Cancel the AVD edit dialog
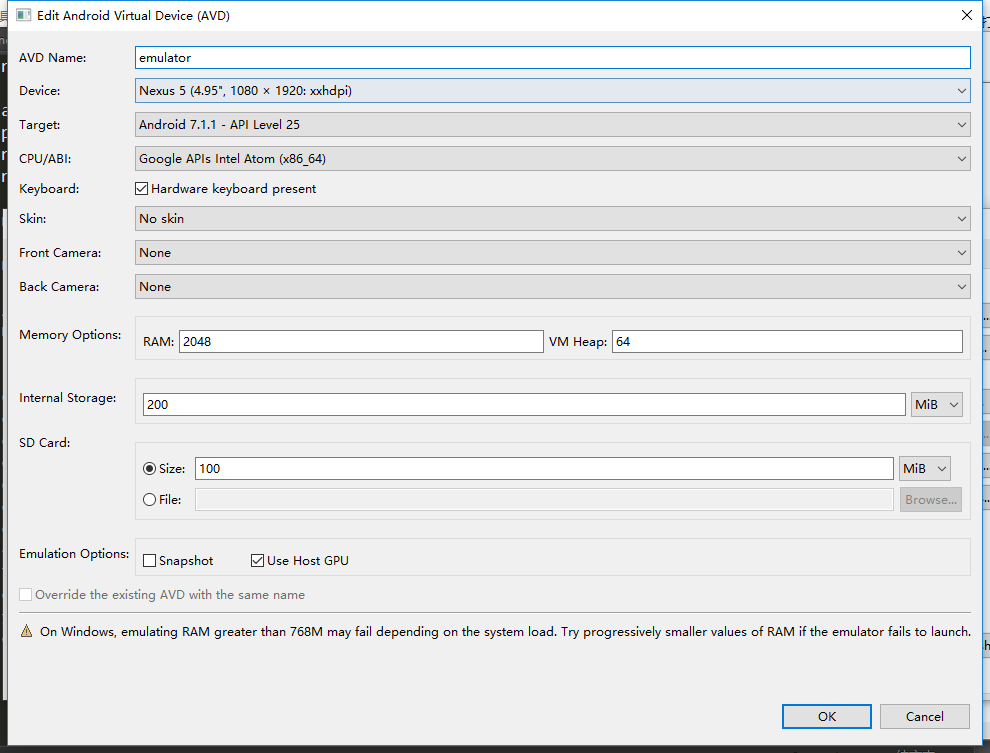 [925, 716]
